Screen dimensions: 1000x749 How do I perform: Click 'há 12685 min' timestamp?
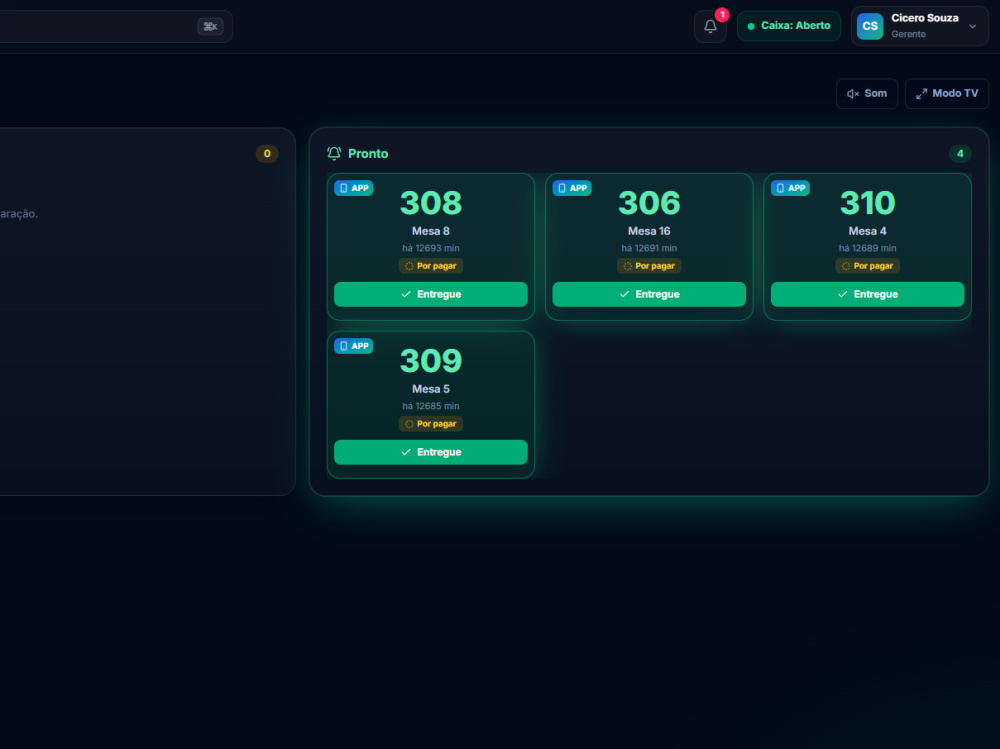(x=430, y=406)
